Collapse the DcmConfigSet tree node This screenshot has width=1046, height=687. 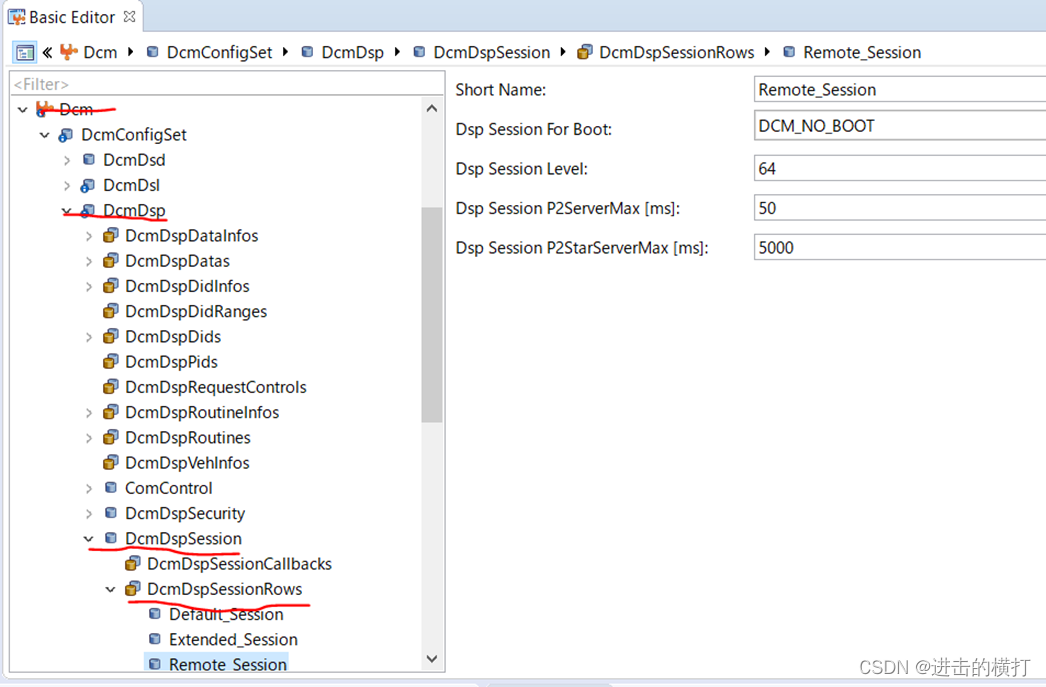click(44, 135)
